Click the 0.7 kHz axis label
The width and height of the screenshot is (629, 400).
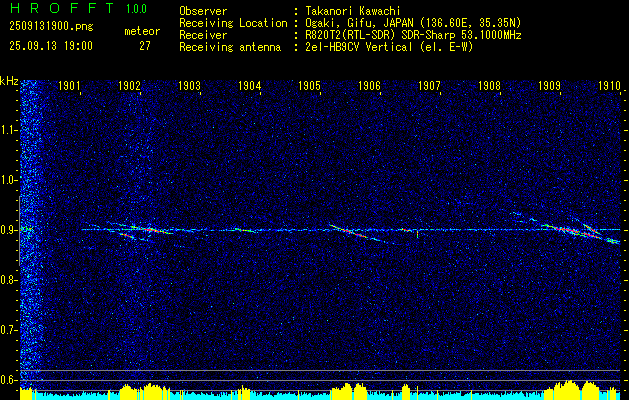point(7,330)
